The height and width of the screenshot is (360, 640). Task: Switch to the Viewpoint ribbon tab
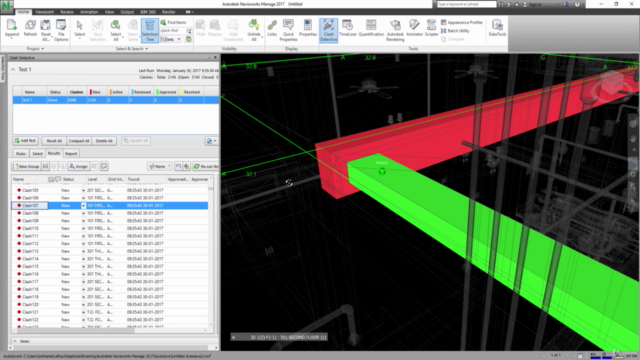pyautogui.click(x=44, y=12)
